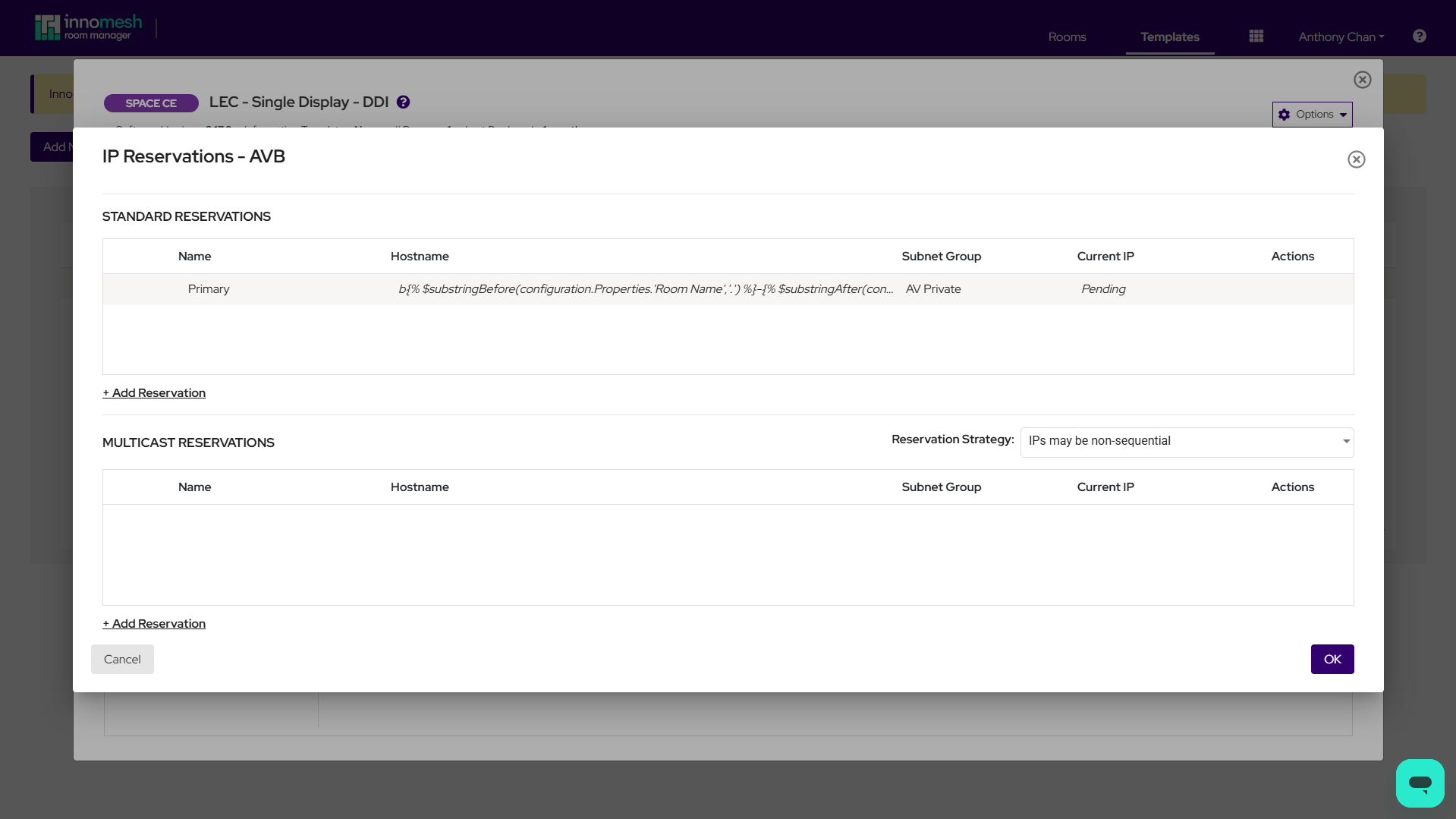Click the help question mark in the top navbar

[x=1418, y=36]
